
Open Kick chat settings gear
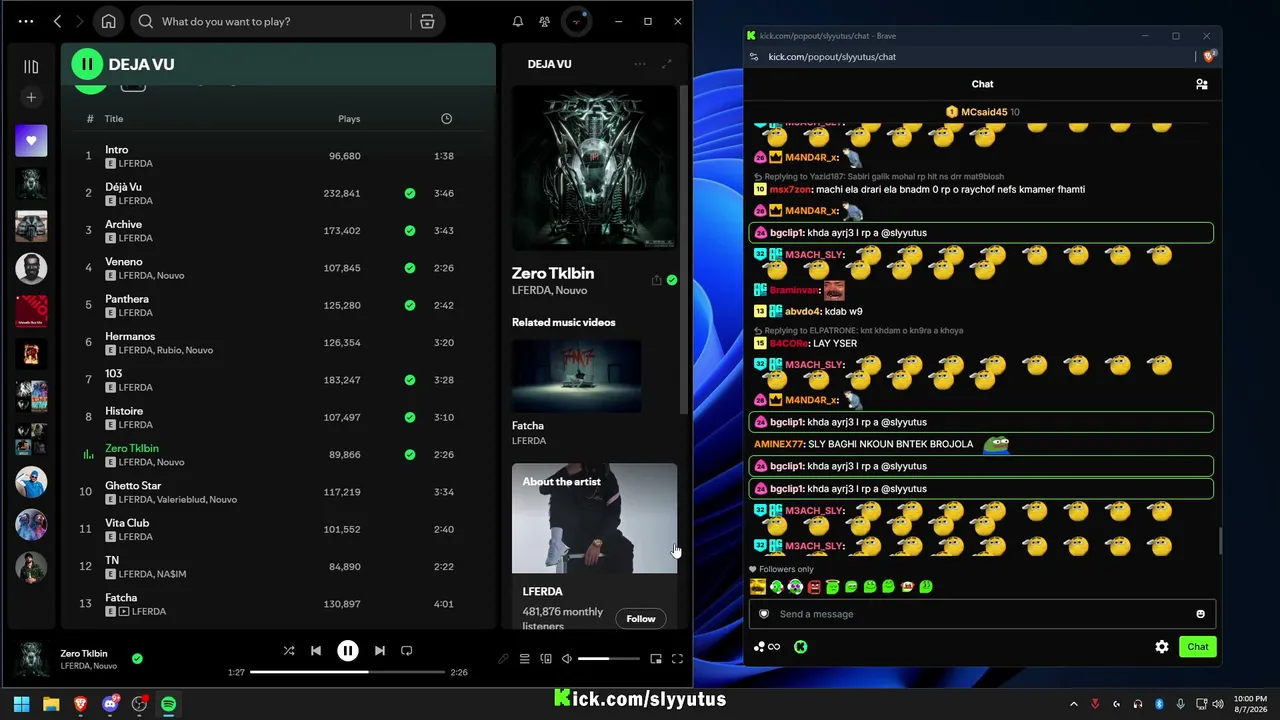1162,647
